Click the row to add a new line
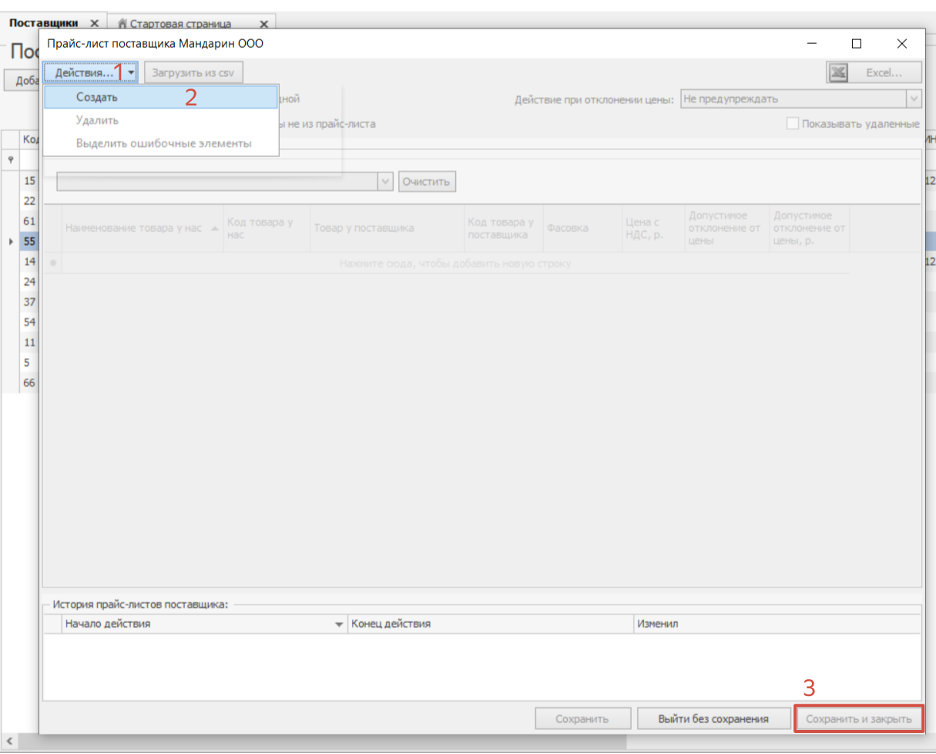This screenshot has height=754, width=936. [455, 263]
